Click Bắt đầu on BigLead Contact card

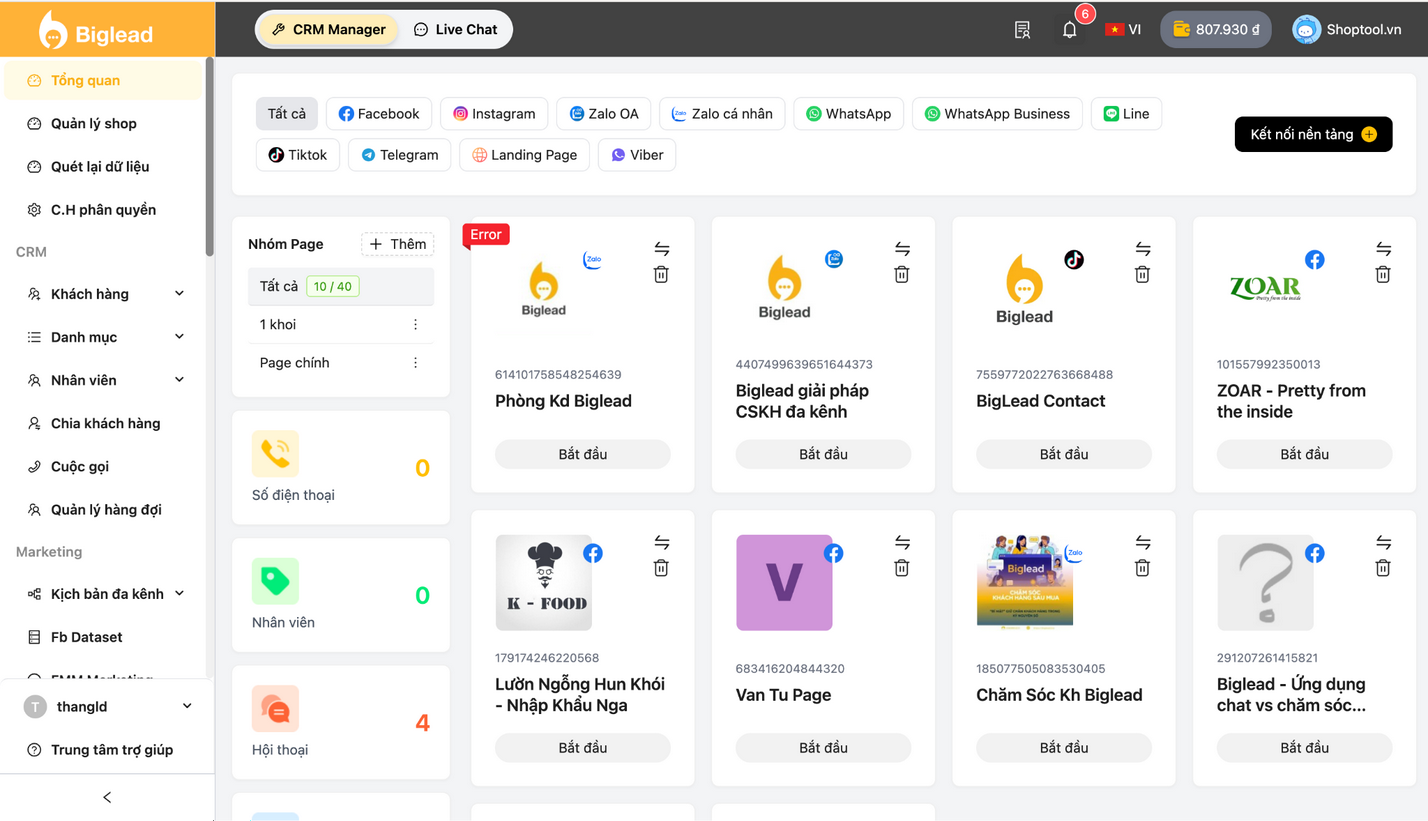tap(1064, 454)
